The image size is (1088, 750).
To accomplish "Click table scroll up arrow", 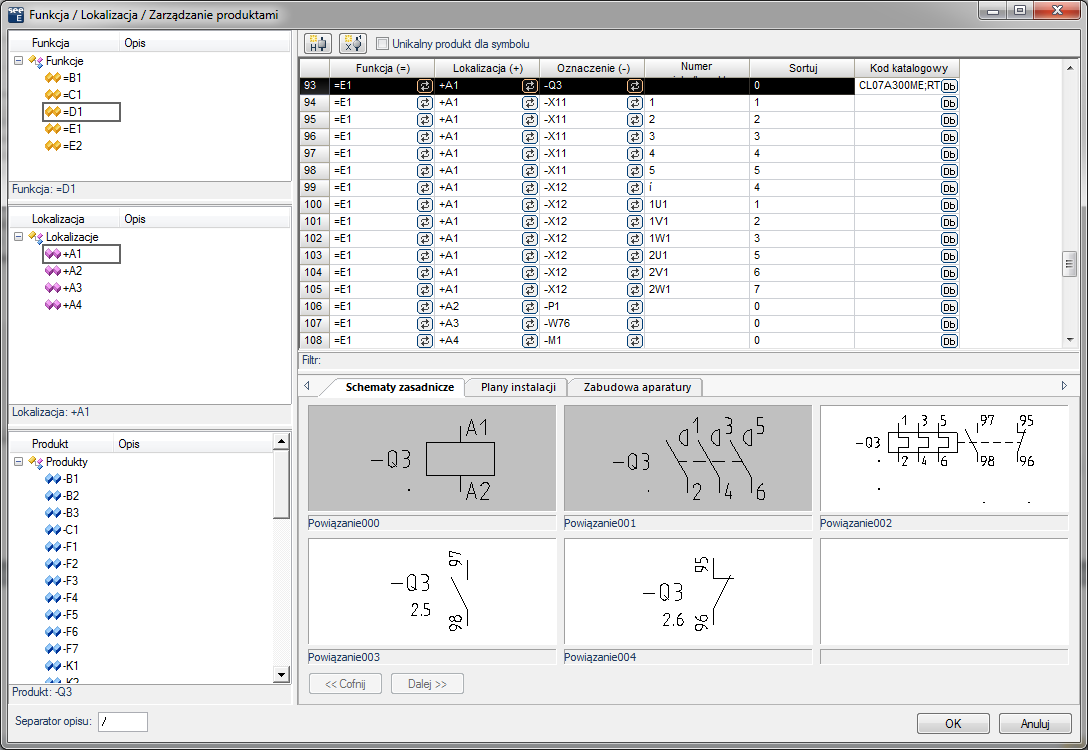I will click(1070, 68).
